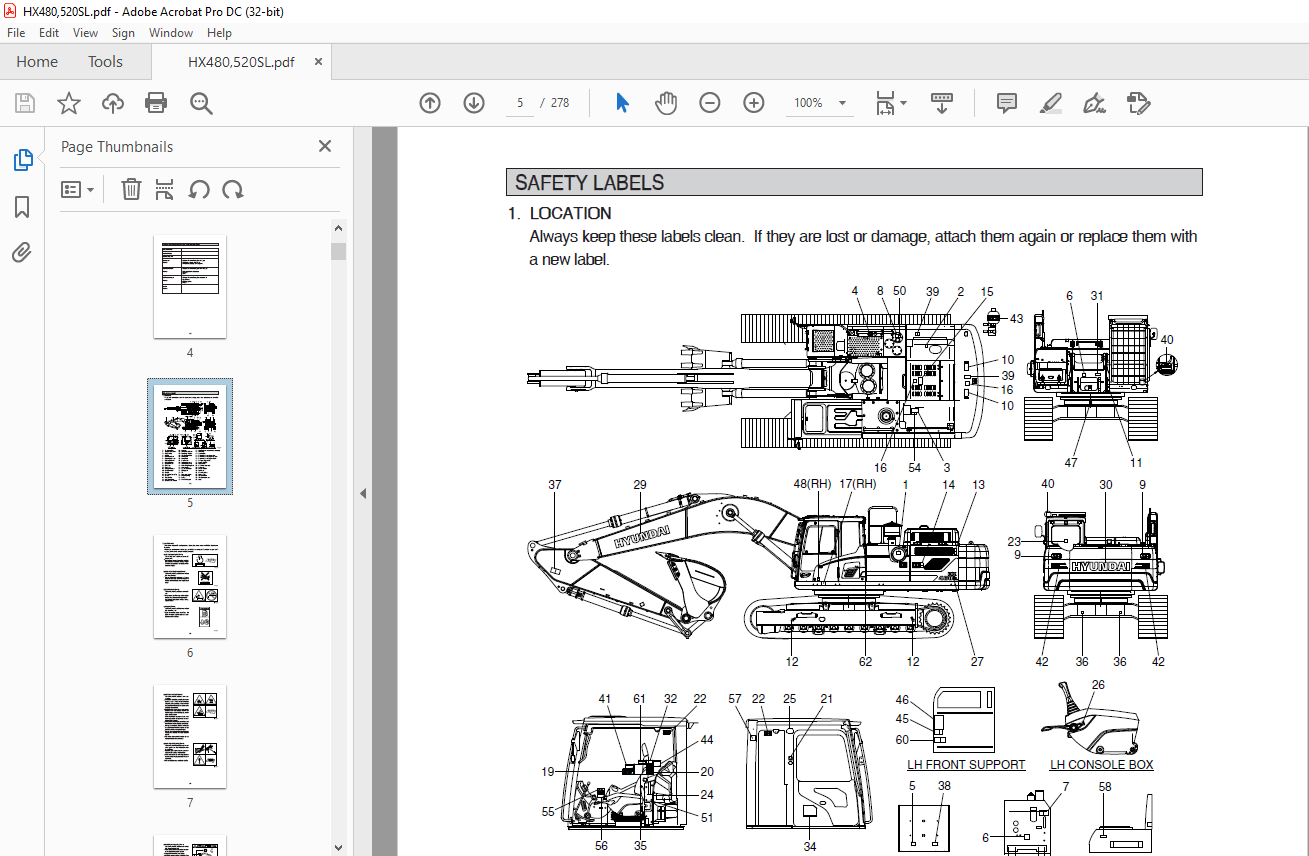
Task: Bookmark this file with the star icon
Action: (68, 103)
